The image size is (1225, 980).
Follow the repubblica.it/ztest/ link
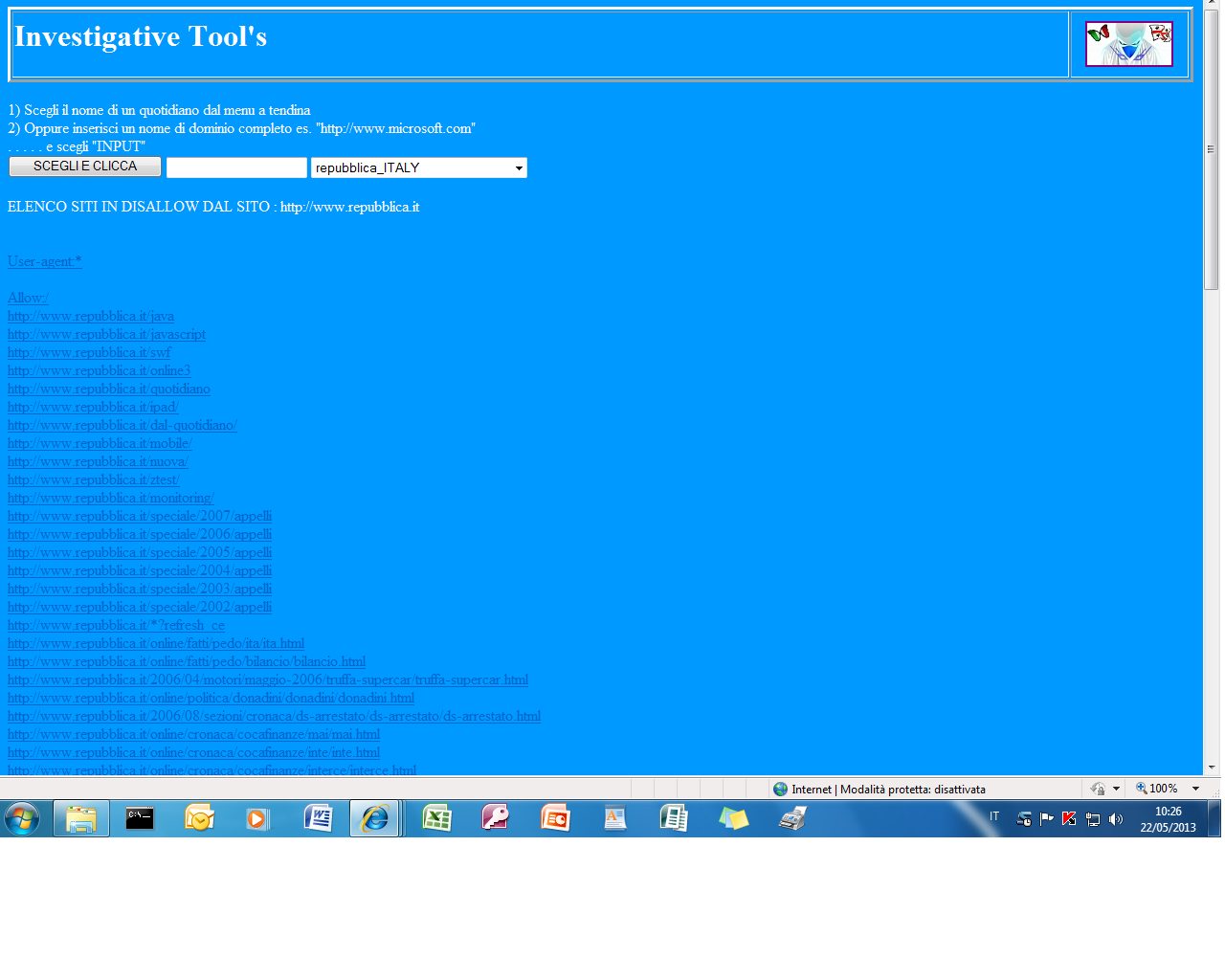coord(94,479)
